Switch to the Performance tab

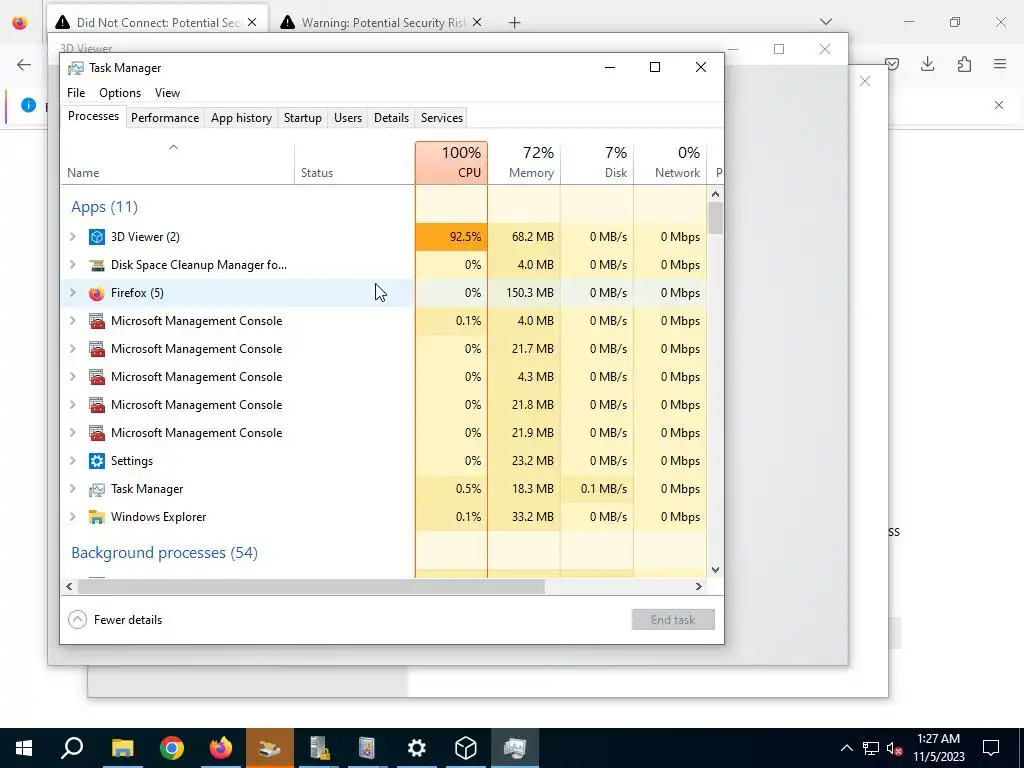click(x=165, y=118)
